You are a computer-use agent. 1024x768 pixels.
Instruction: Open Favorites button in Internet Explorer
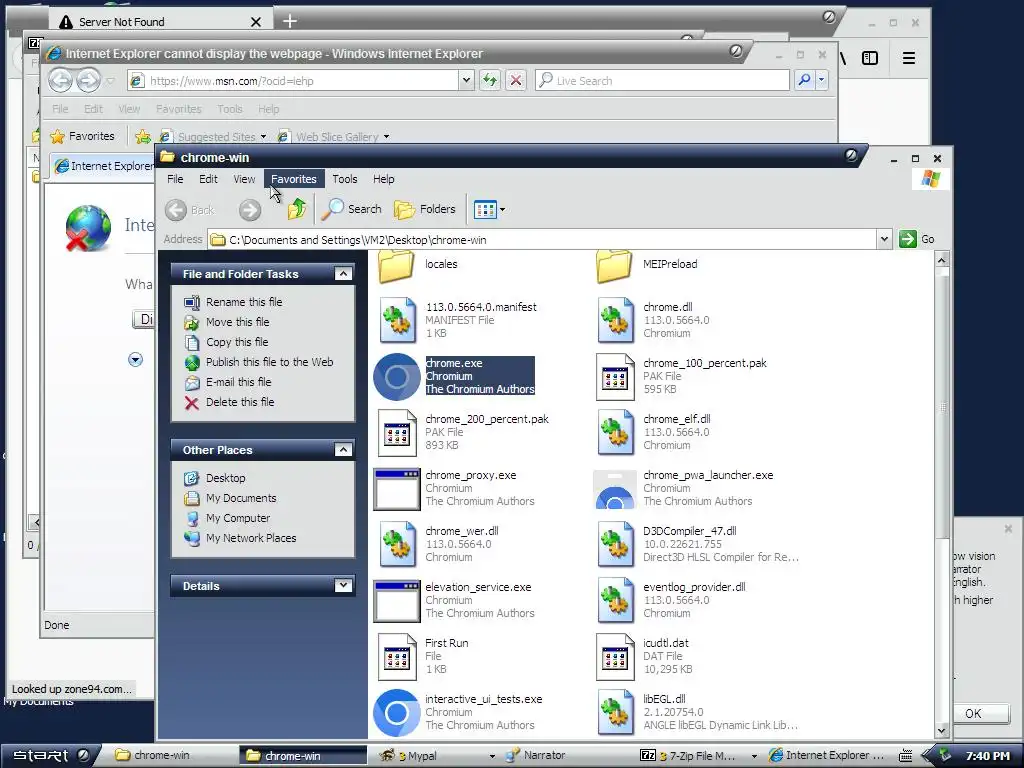click(x=82, y=136)
